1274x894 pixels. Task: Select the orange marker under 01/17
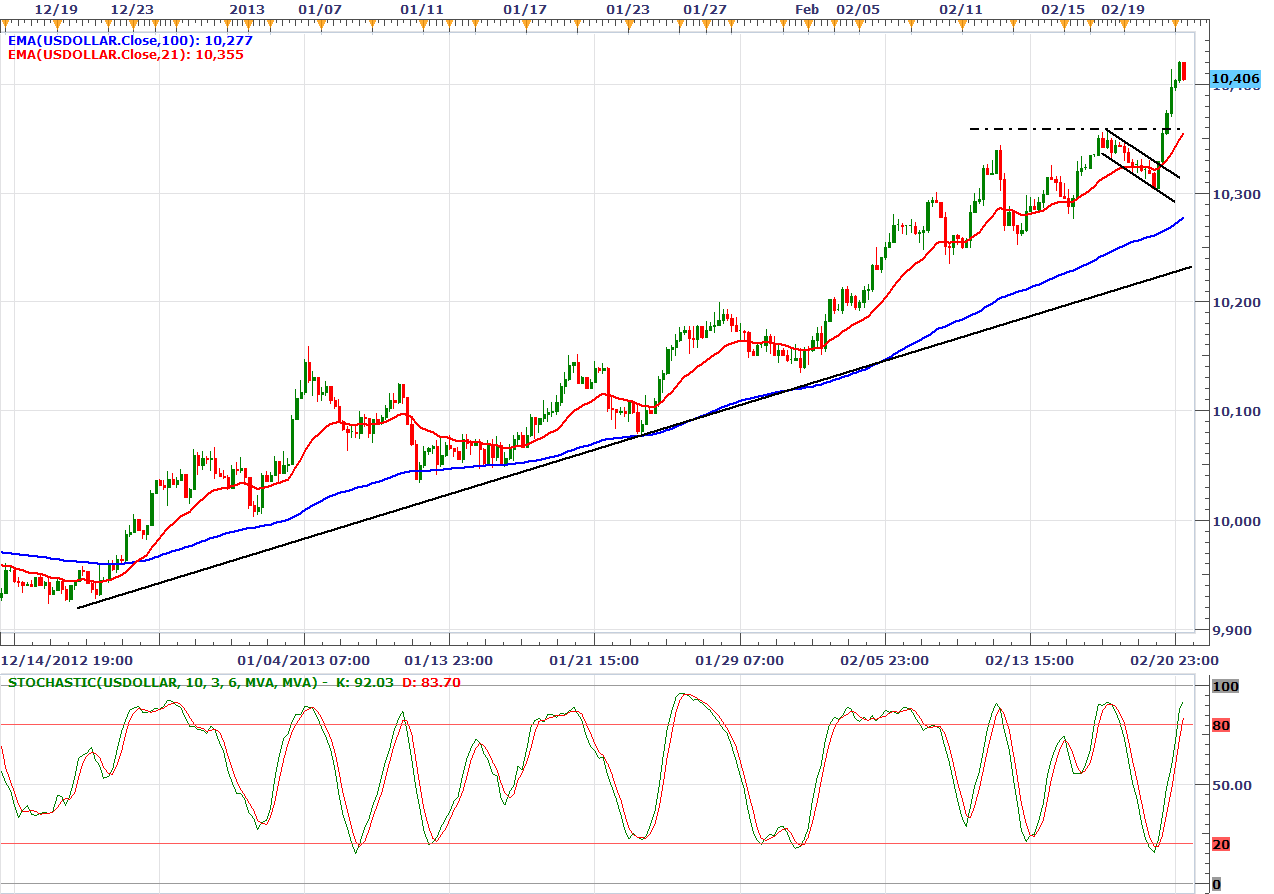pos(525,24)
